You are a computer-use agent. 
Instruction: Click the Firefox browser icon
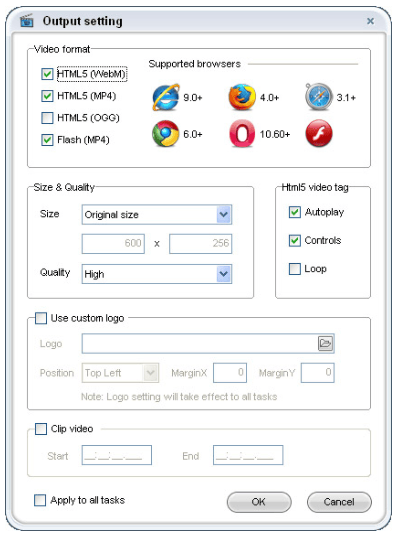click(242, 97)
